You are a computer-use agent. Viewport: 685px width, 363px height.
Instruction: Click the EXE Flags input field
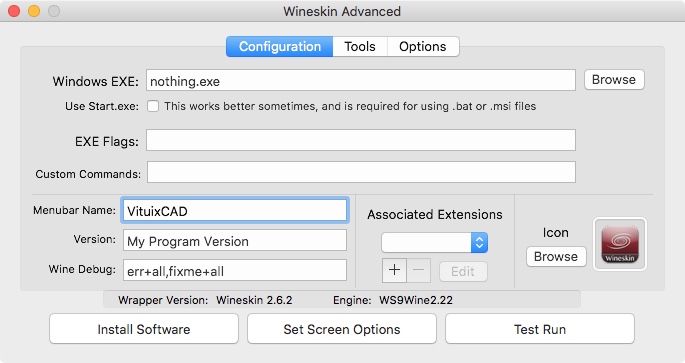(361, 140)
